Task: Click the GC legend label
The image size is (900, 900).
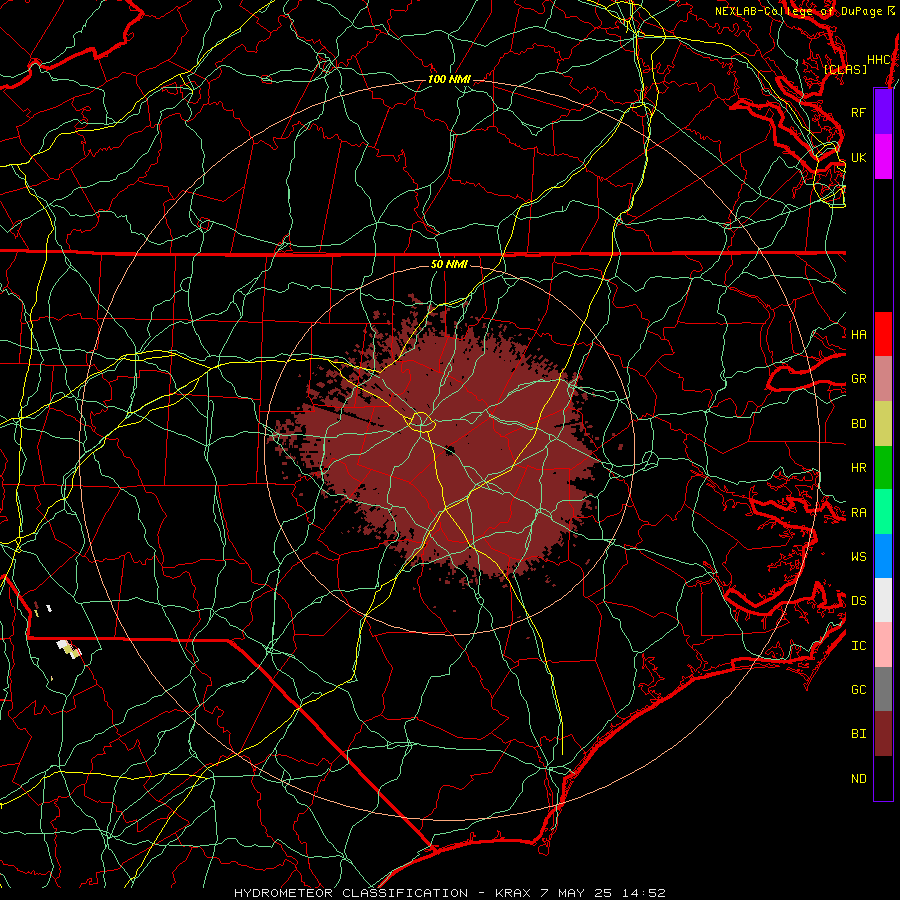Action: click(859, 689)
